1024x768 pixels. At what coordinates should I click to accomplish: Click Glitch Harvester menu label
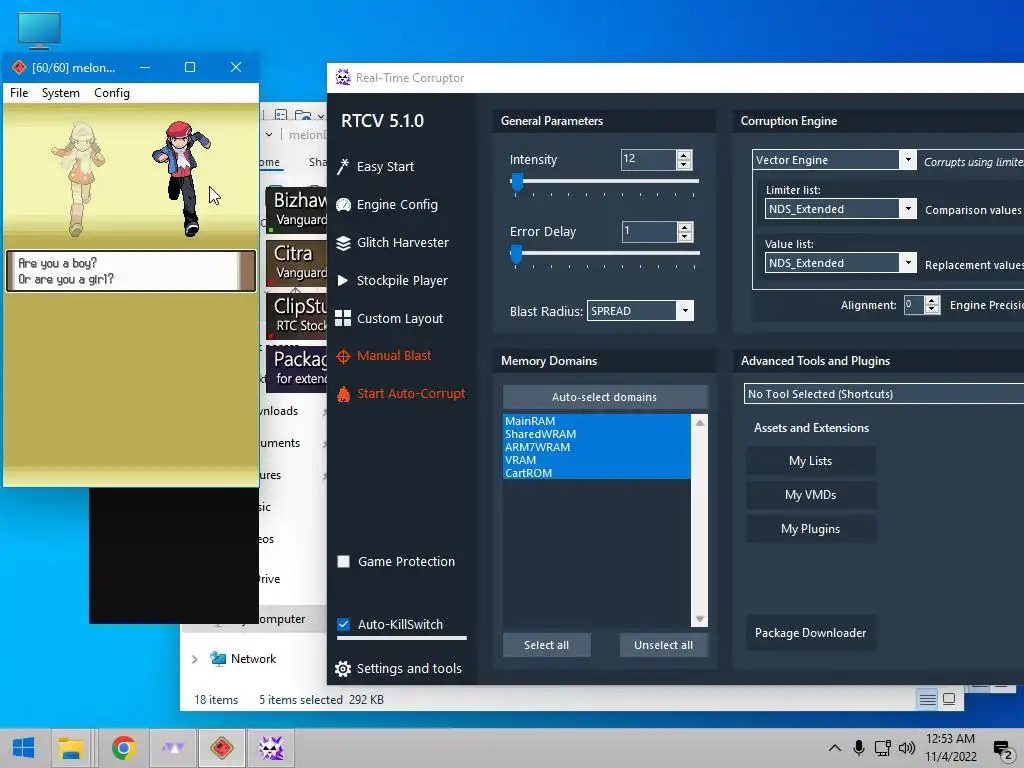tap(403, 242)
